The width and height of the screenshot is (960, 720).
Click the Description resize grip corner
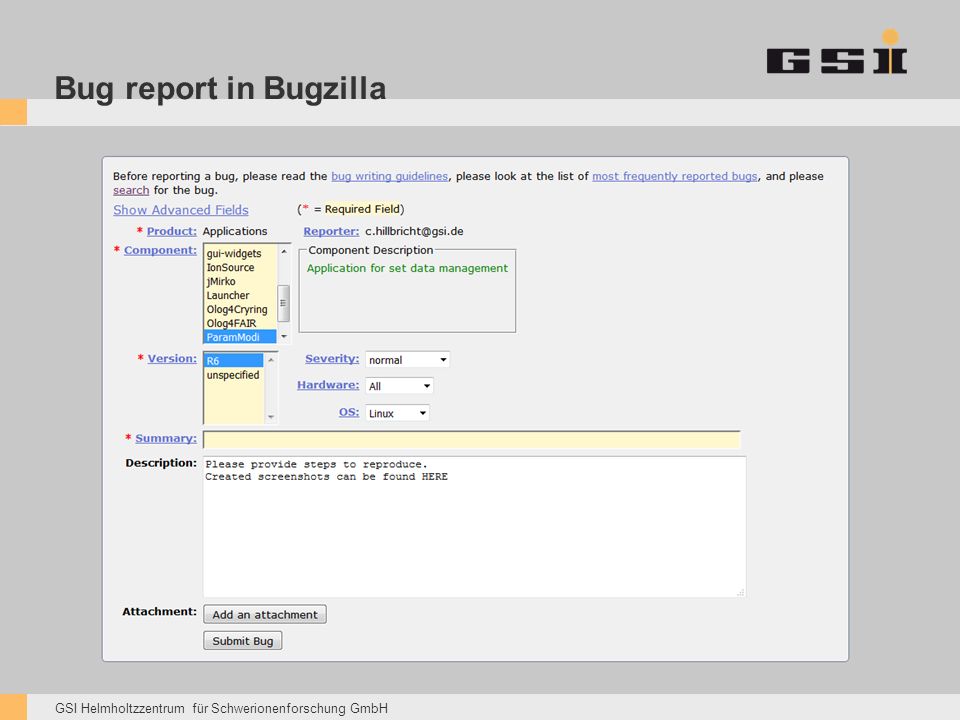[741, 592]
